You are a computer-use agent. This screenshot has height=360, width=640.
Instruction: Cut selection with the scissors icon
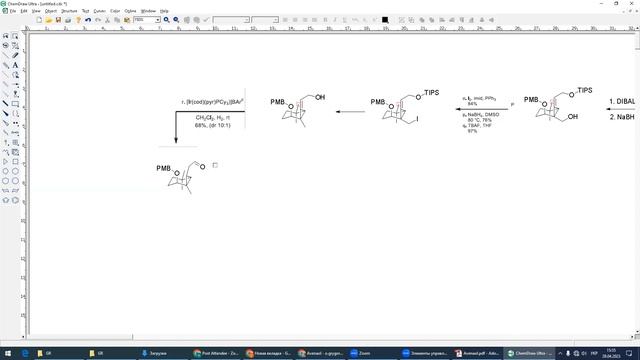[x=107, y=20]
